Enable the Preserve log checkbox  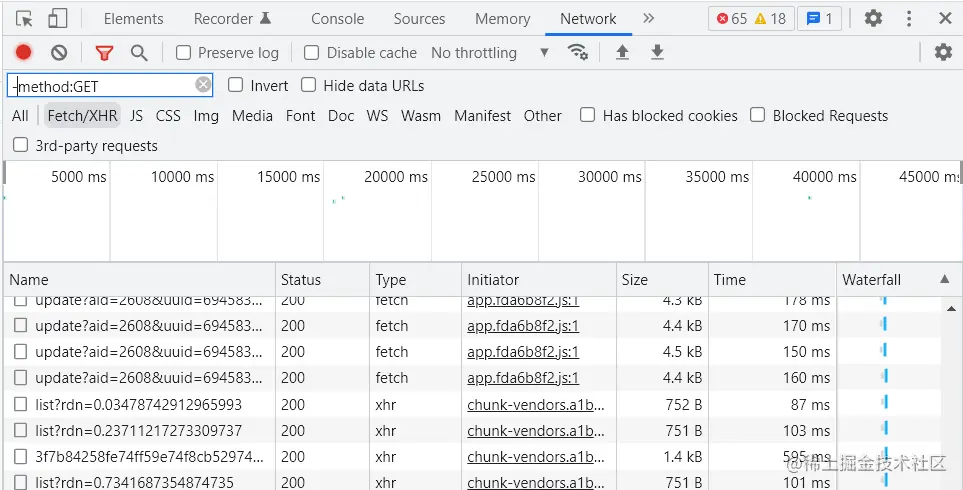(184, 52)
